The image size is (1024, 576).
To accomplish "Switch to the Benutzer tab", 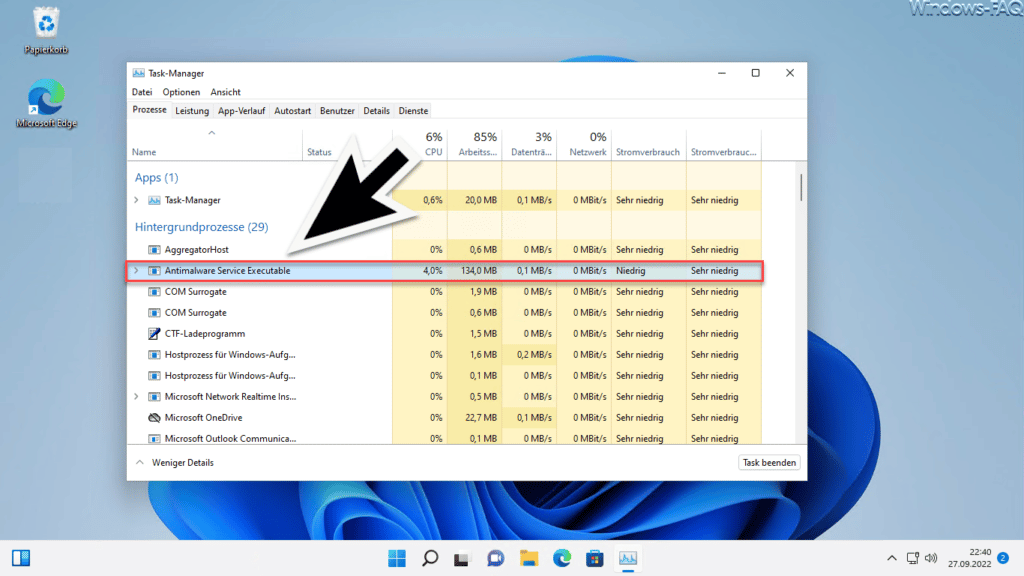I will coord(337,111).
